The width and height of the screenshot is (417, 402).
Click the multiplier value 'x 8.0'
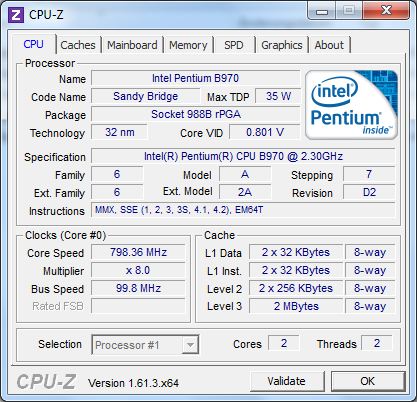coord(138,270)
